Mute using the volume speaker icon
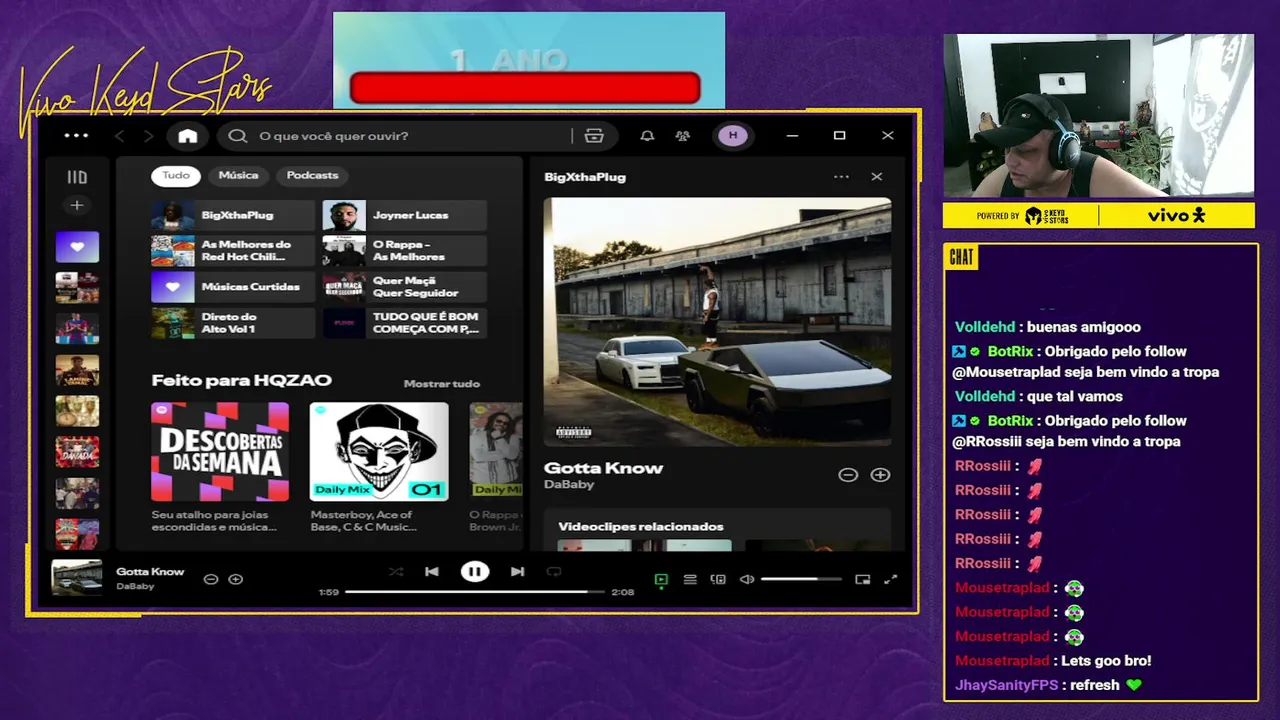 pos(747,579)
